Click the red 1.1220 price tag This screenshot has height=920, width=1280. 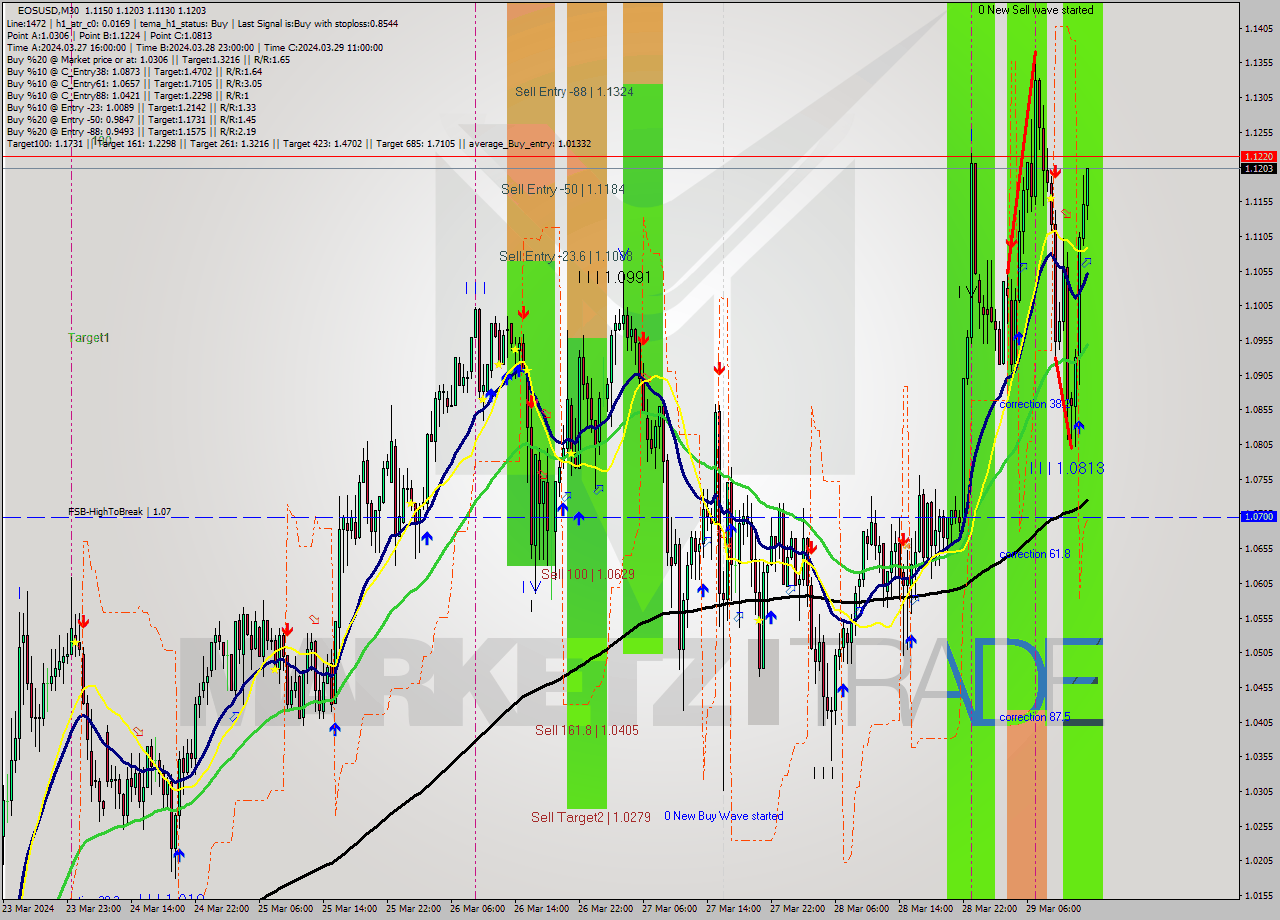click(1257, 157)
